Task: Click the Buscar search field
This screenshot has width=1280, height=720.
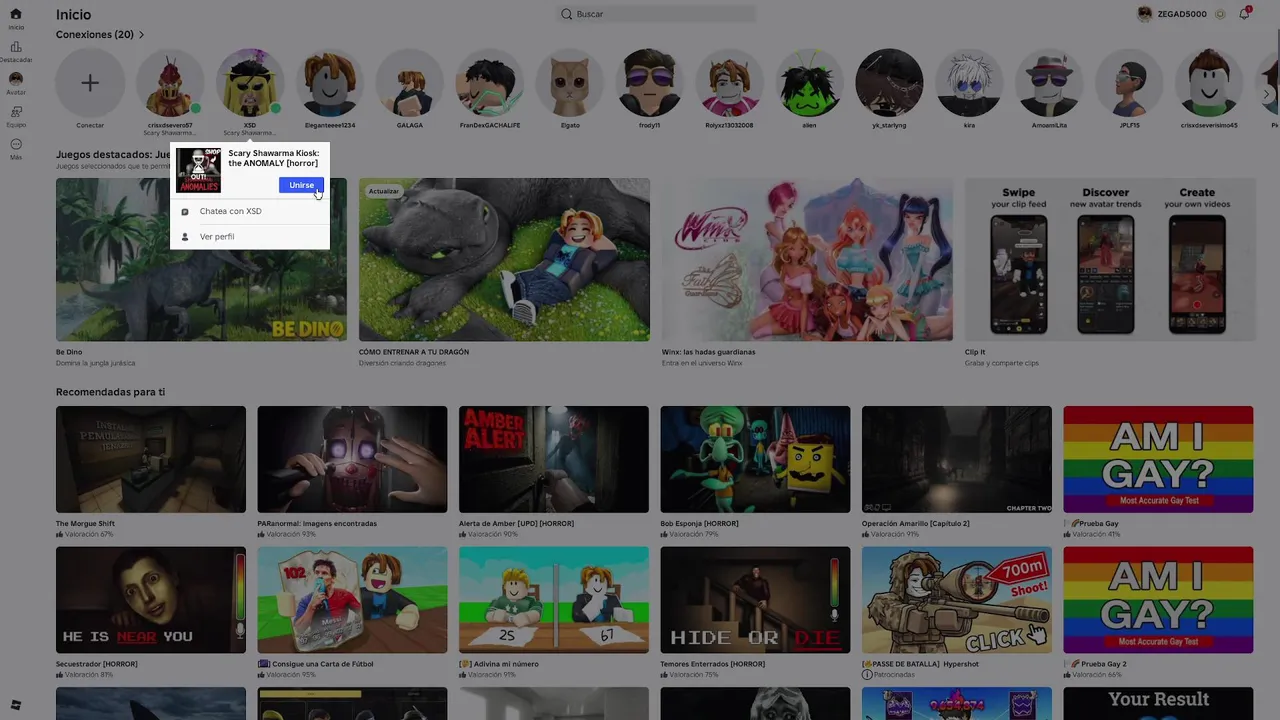Action: (x=657, y=14)
